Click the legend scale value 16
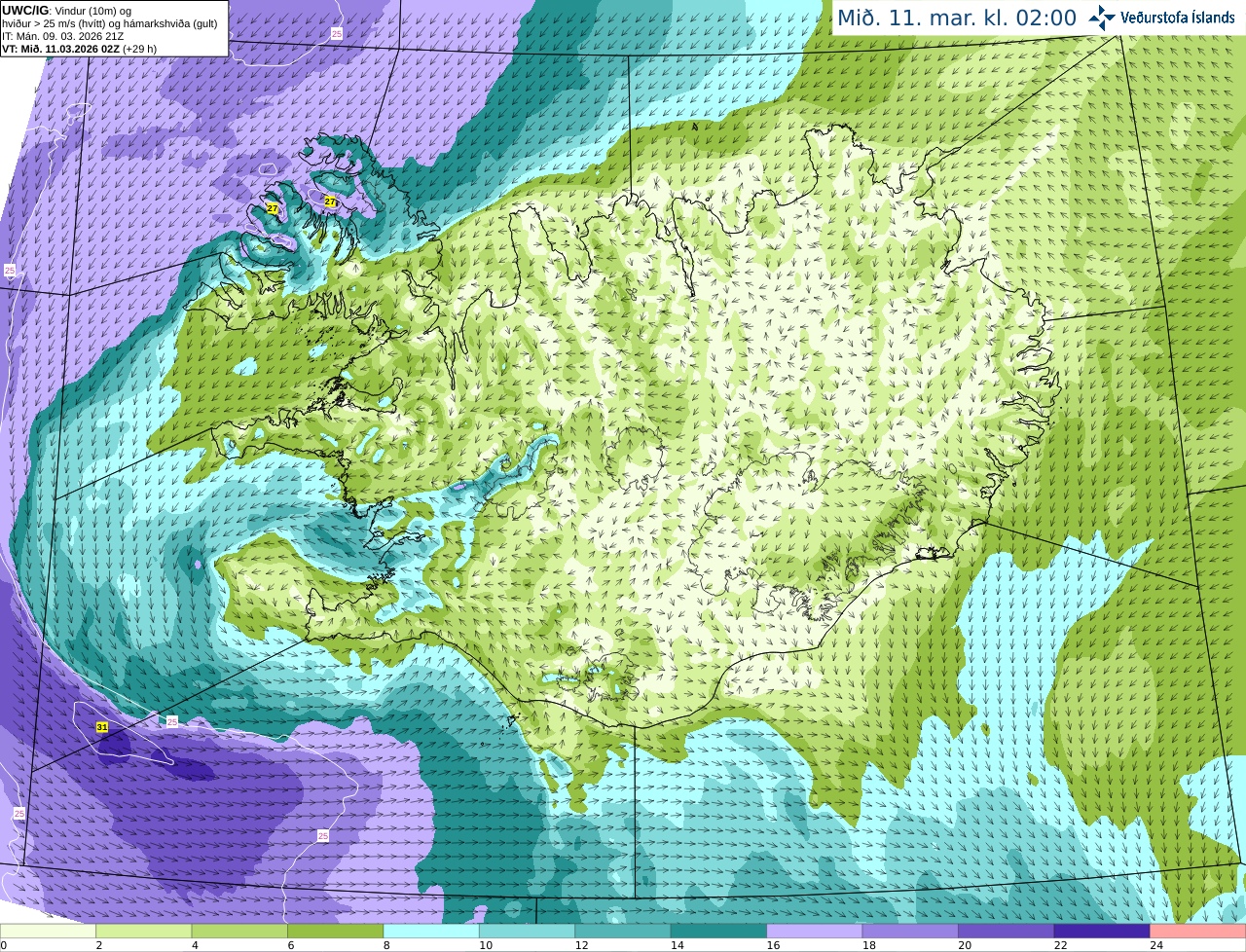The height and width of the screenshot is (952, 1246). [773, 945]
